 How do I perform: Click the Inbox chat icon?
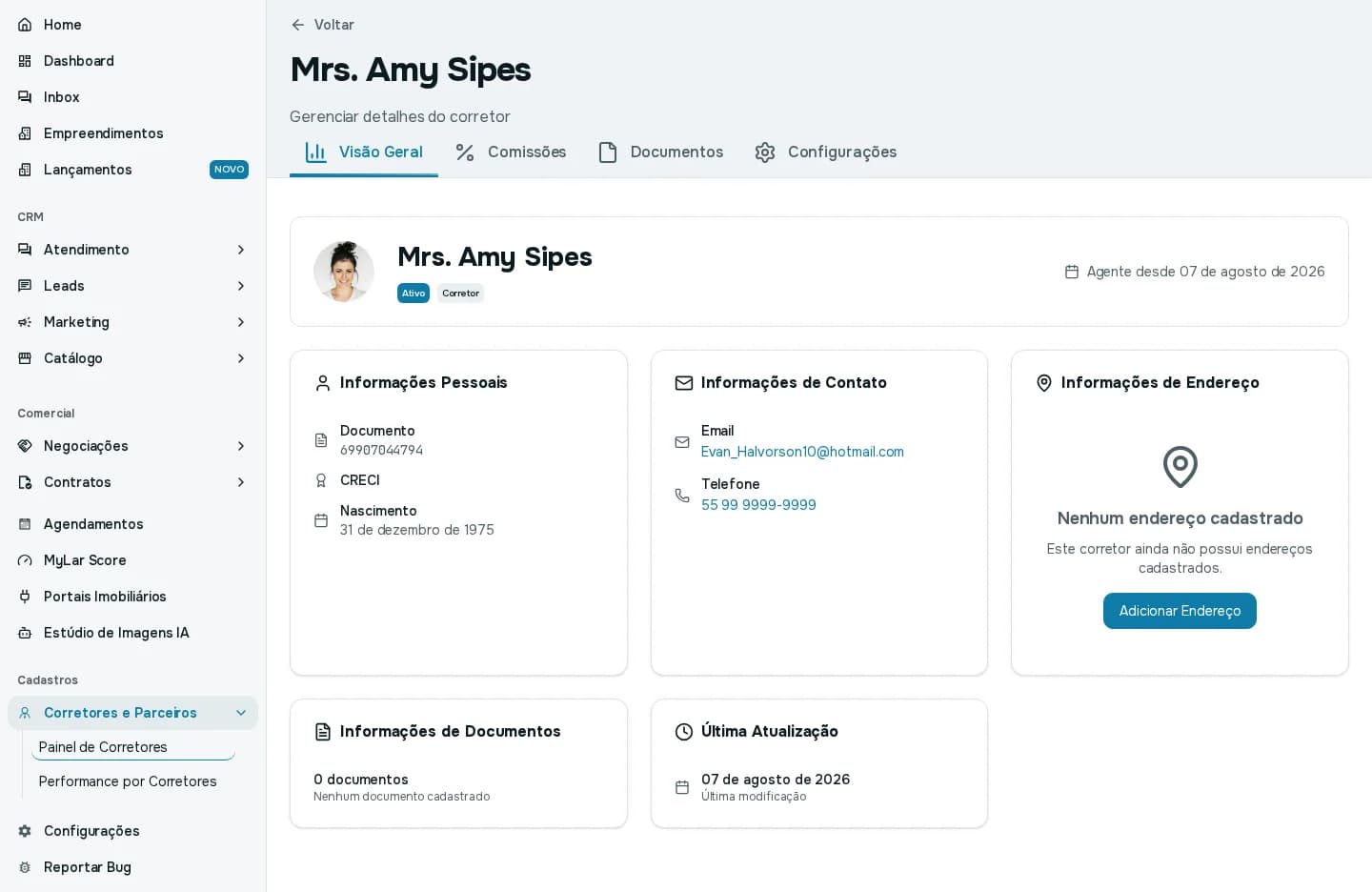click(x=25, y=97)
